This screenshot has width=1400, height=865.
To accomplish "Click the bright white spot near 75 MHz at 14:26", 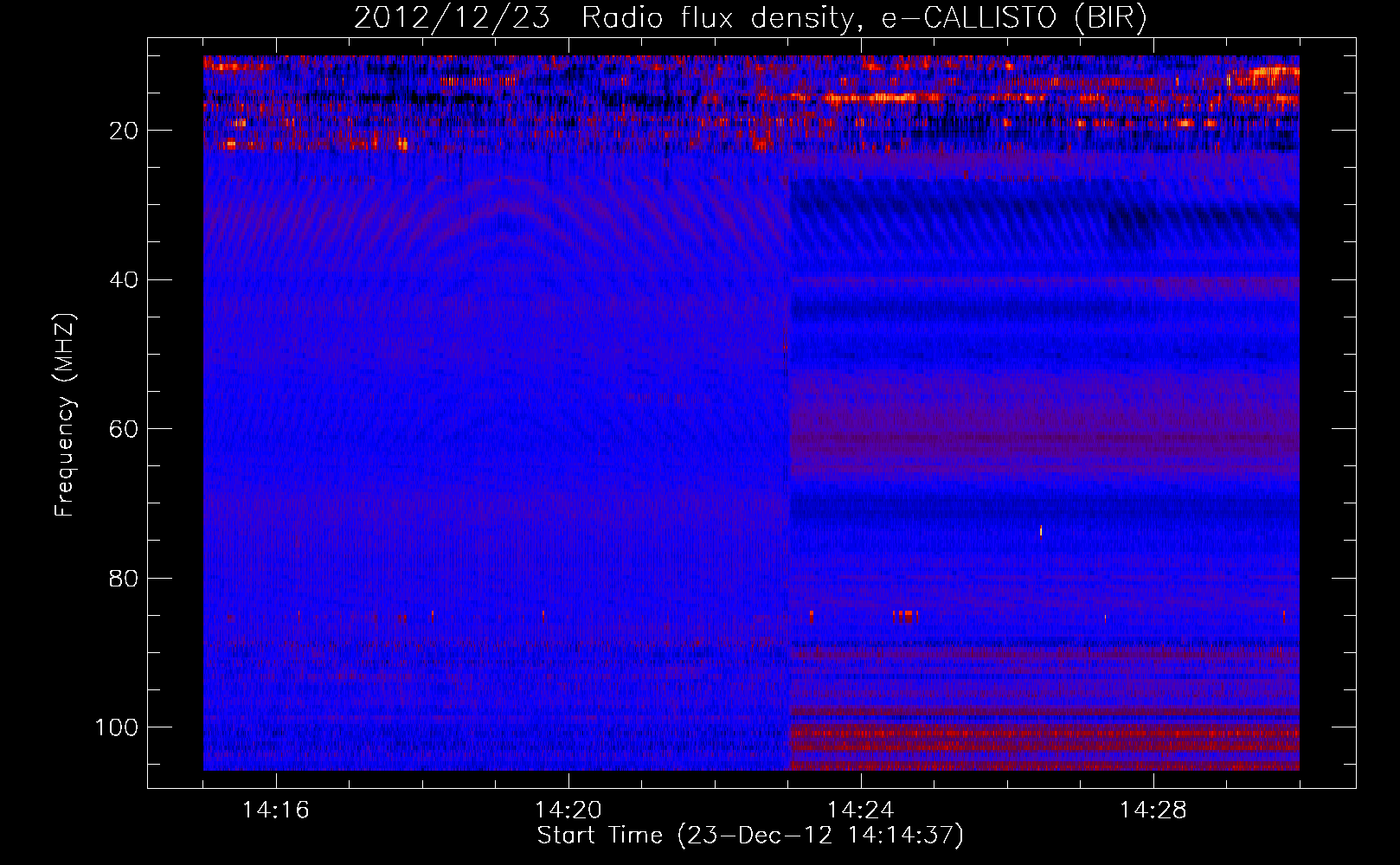I will click(1041, 530).
